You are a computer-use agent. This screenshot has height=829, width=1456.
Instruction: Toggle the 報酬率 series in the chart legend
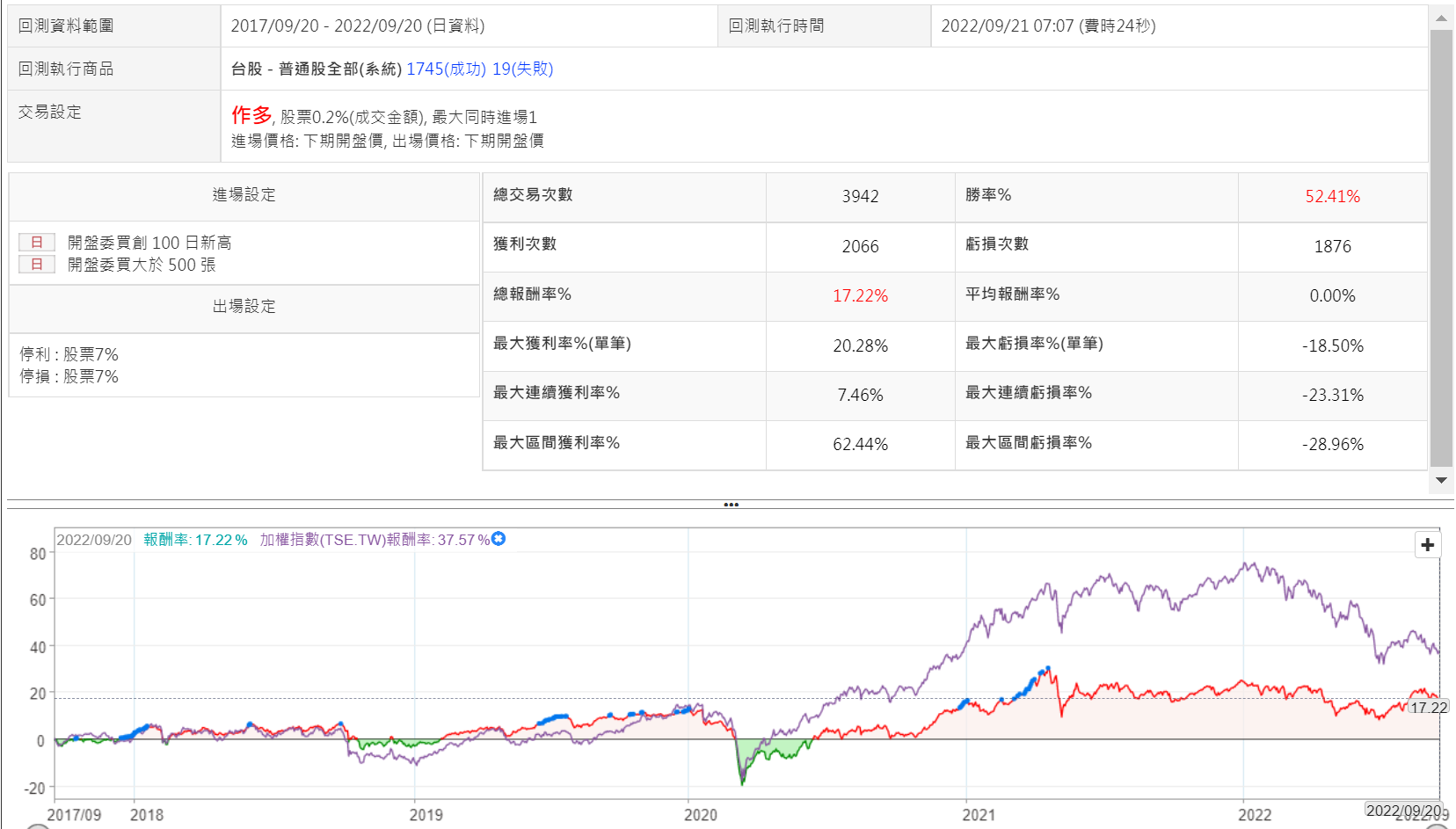click(x=195, y=540)
